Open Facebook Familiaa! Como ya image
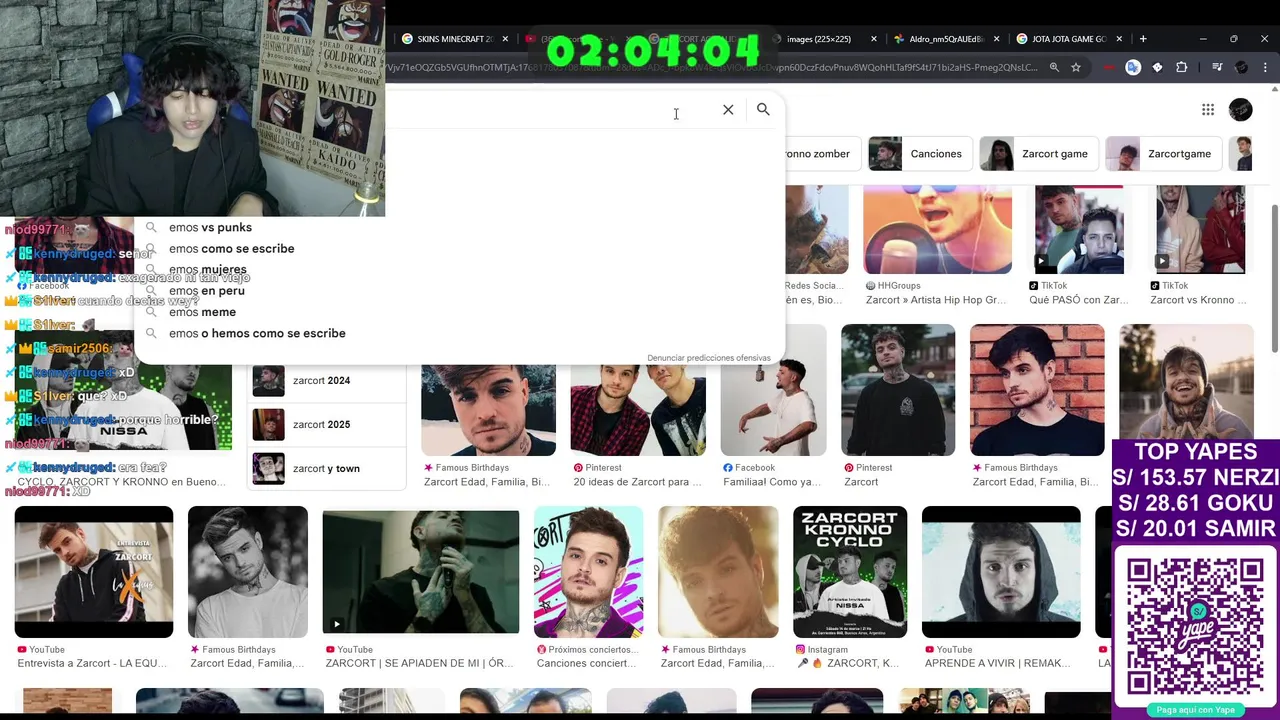 [774, 390]
